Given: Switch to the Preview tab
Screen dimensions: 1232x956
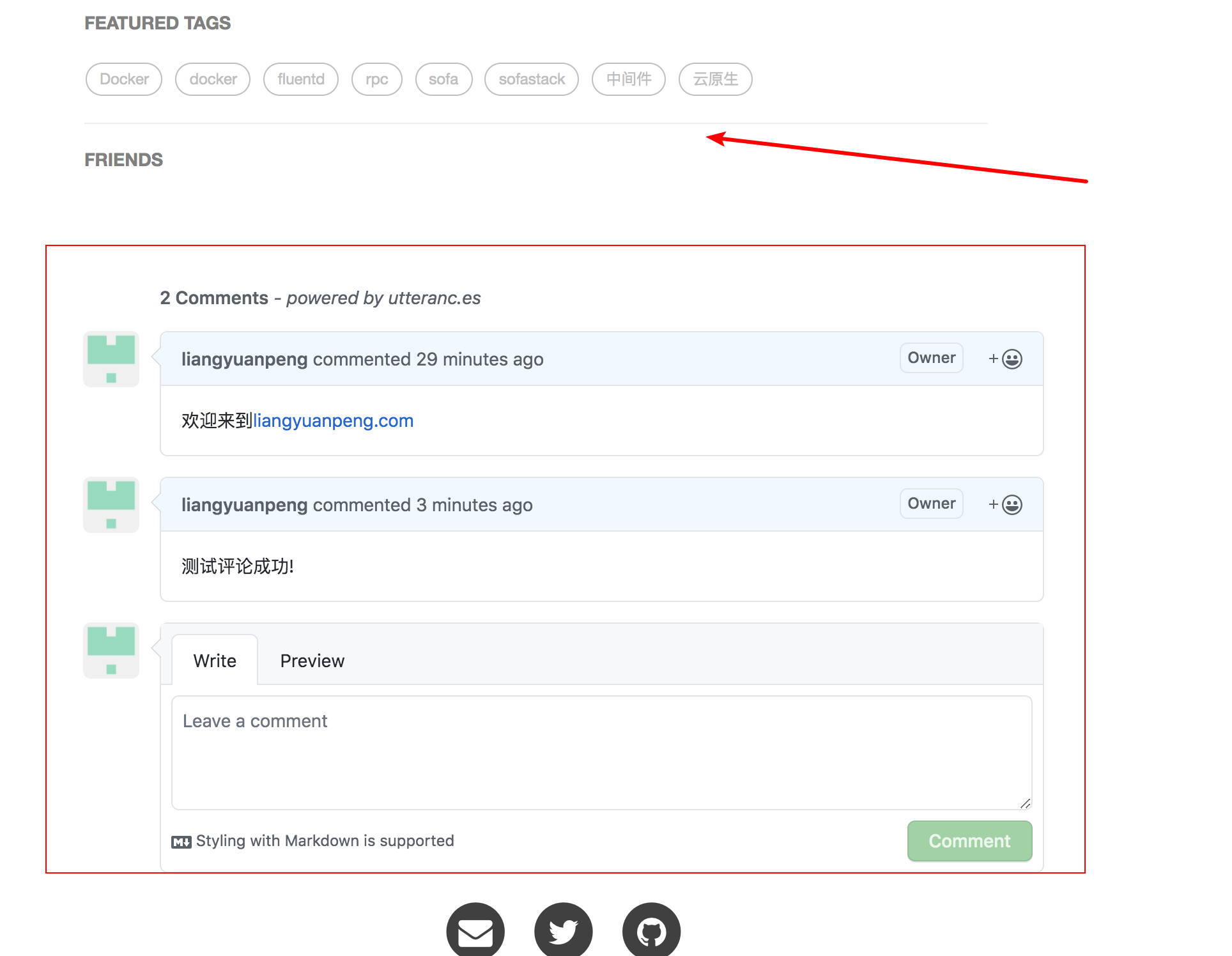Looking at the screenshot, I should [x=312, y=661].
